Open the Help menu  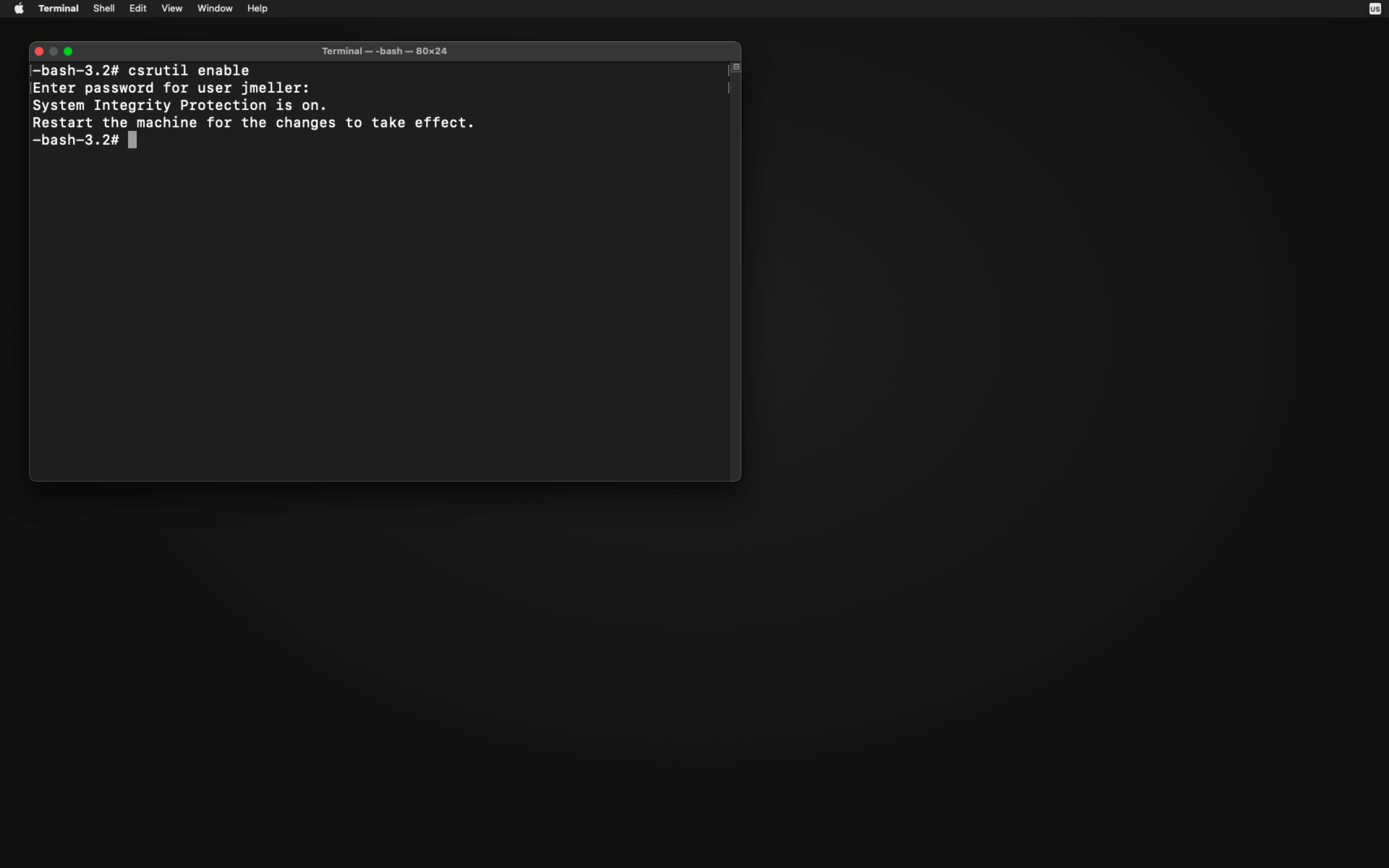click(x=257, y=8)
